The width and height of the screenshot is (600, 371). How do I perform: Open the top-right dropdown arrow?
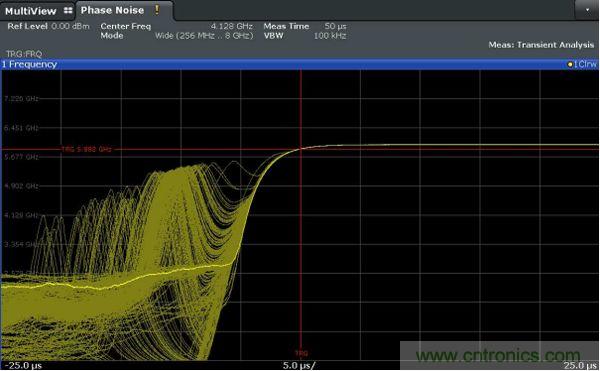(587, 10)
